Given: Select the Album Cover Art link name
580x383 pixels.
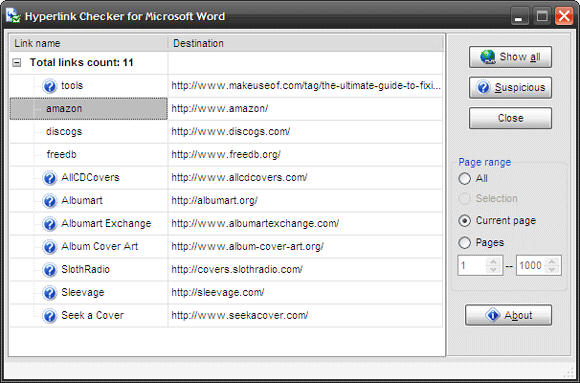Looking at the screenshot, I should tap(100, 246).
